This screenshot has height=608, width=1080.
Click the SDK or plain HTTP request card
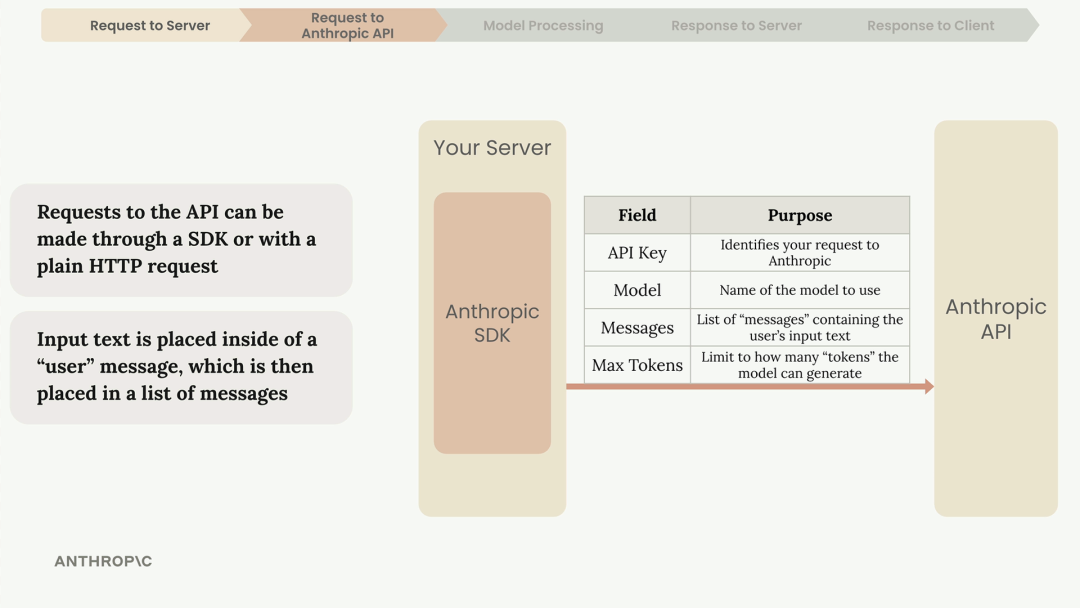point(181,240)
